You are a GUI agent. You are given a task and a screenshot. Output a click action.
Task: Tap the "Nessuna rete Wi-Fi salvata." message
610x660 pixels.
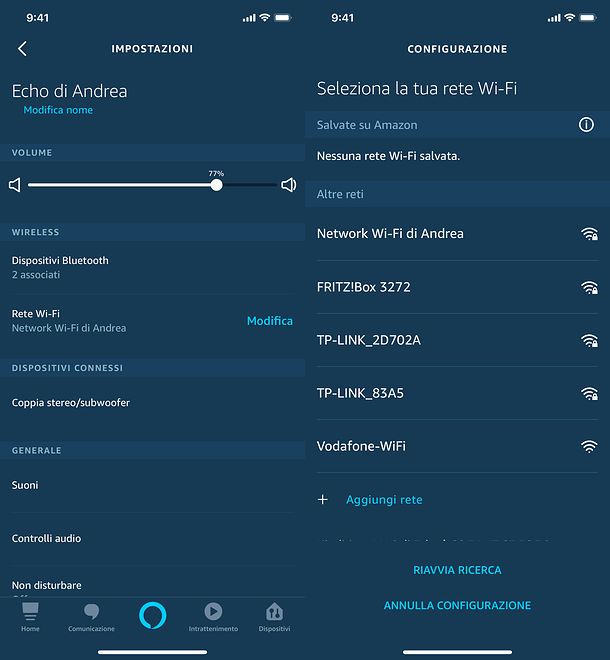(388, 156)
